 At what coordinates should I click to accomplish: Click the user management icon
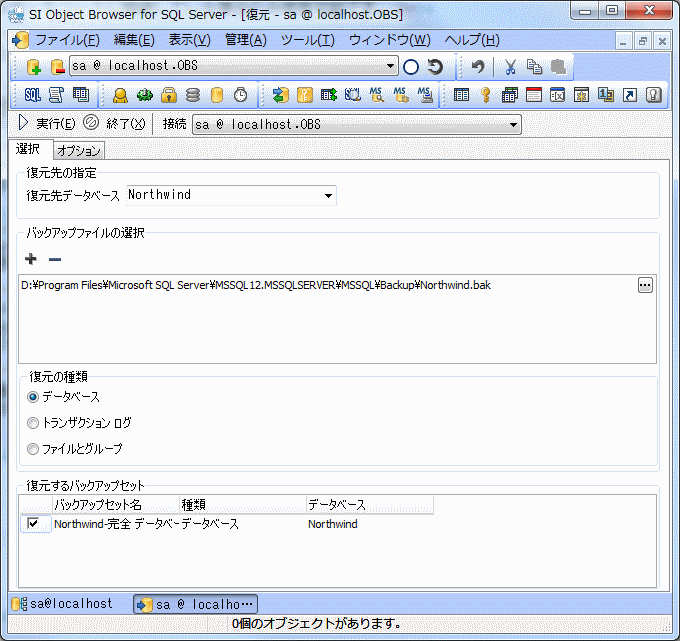click(x=120, y=95)
